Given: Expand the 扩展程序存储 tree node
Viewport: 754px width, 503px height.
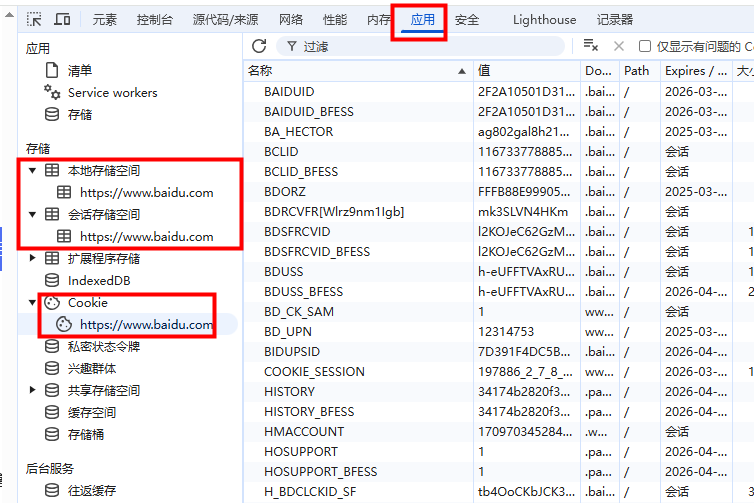Looking at the screenshot, I should point(32,258).
